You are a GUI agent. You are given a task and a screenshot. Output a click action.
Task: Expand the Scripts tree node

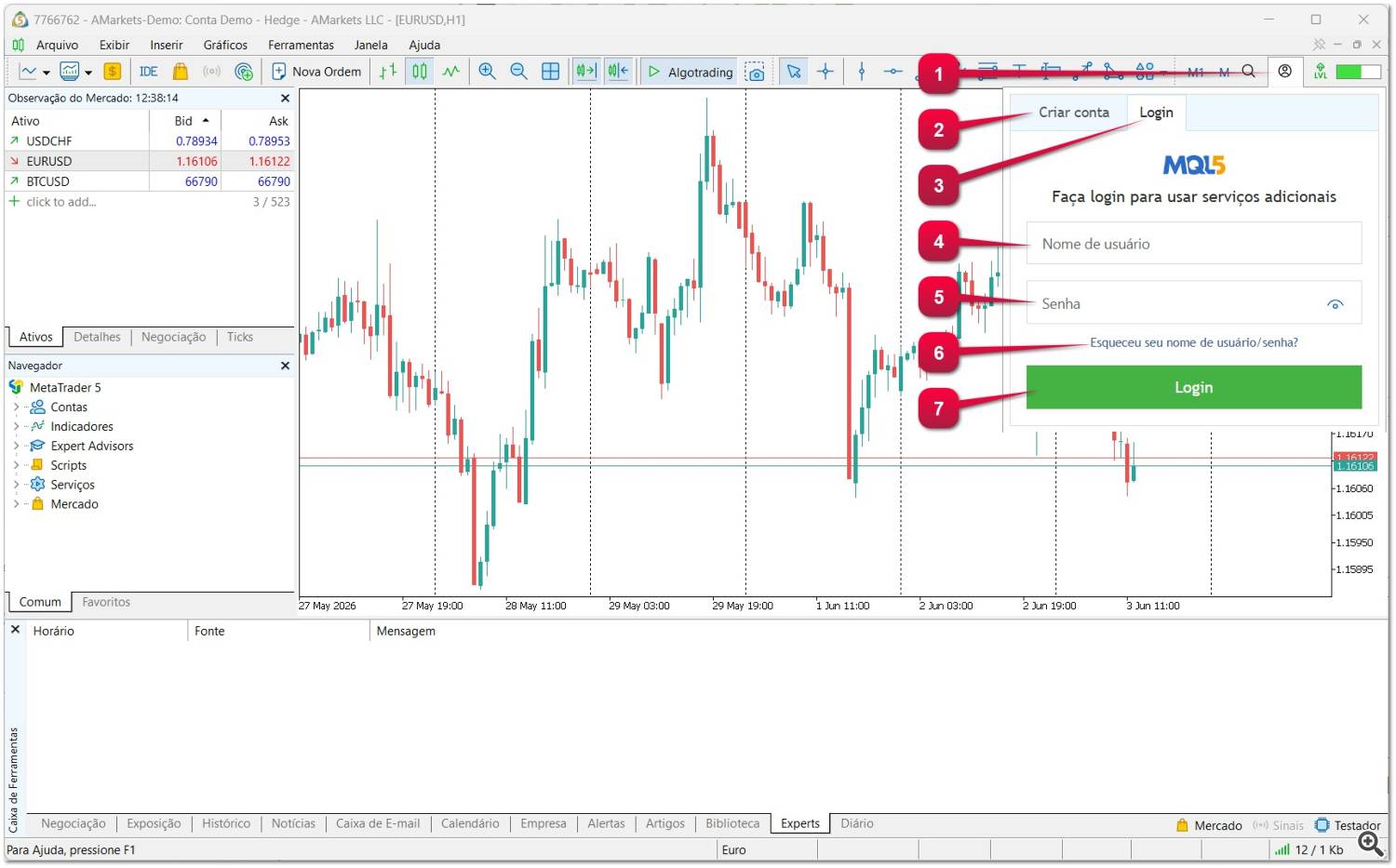tap(16, 465)
